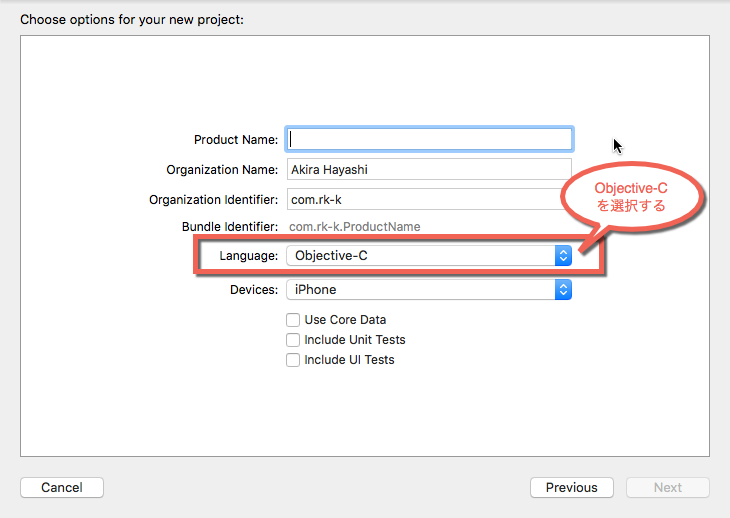Open the Devices popup showing iPhone
Image resolution: width=730 pixels, height=518 pixels.
[x=429, y=289]
